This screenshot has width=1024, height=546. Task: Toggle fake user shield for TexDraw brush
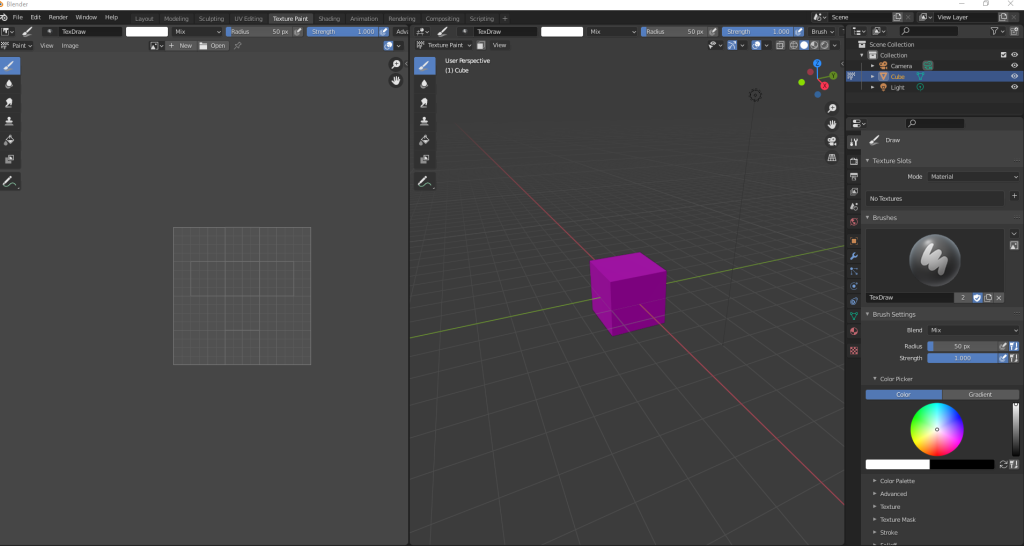[x=977, y=298]
